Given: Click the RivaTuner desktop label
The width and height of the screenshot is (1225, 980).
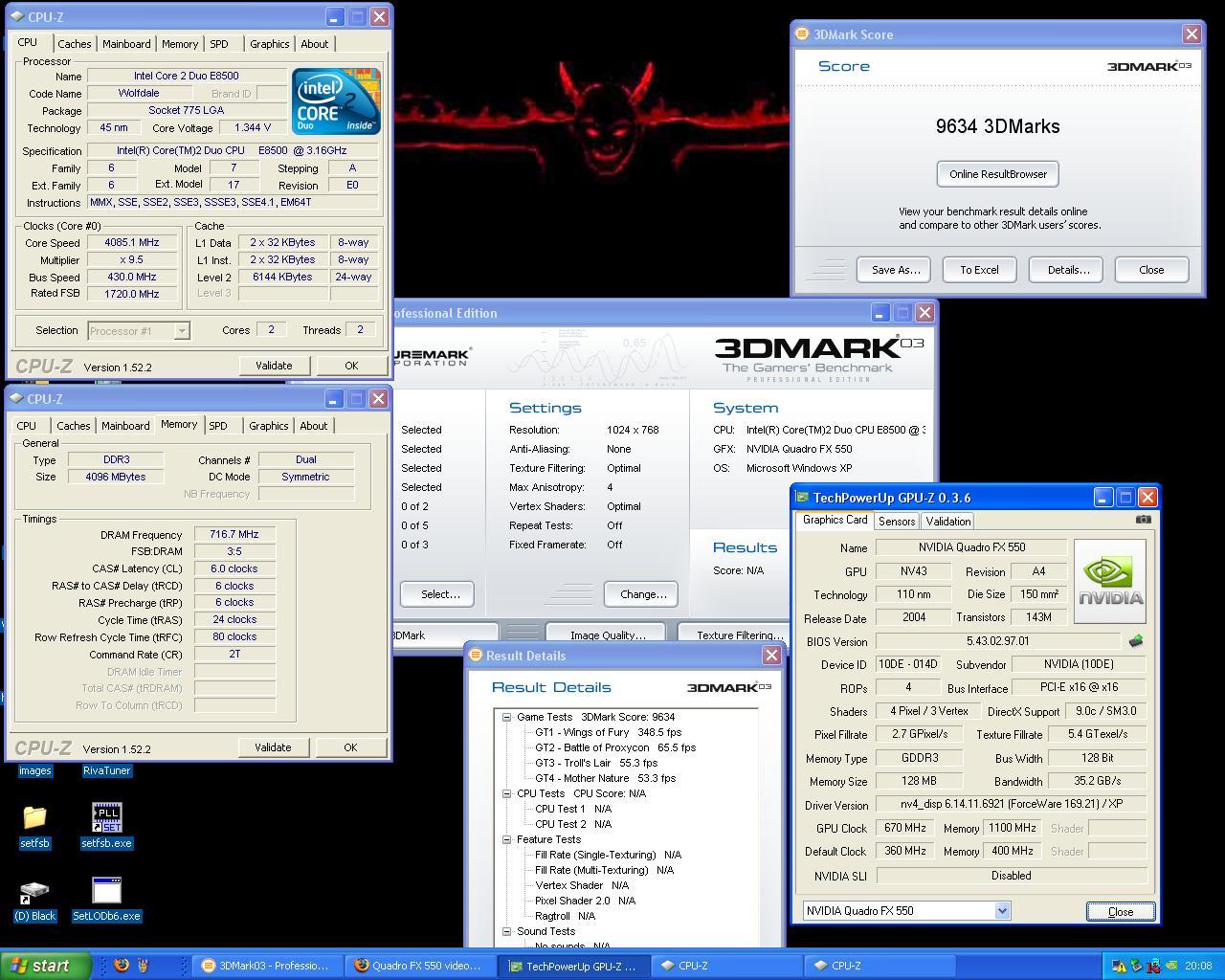Looking at the screenshot, I should click(106, 770).
